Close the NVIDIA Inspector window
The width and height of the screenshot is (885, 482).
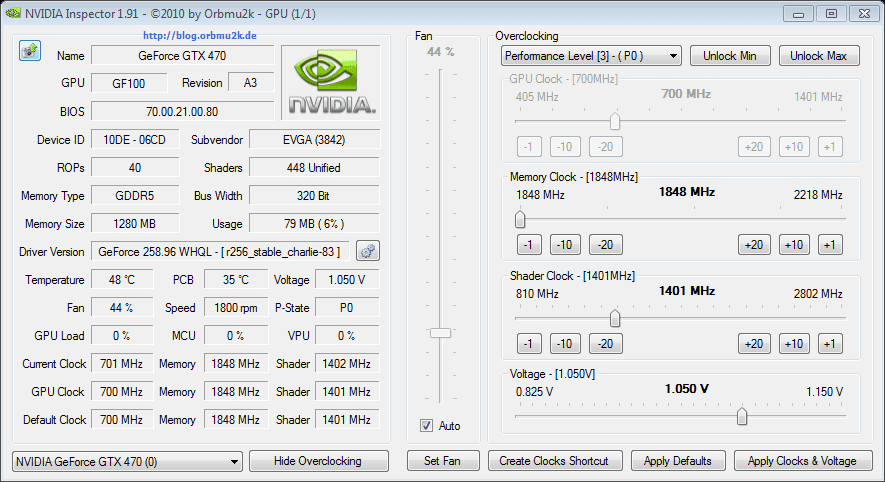(x=864, y=14)
